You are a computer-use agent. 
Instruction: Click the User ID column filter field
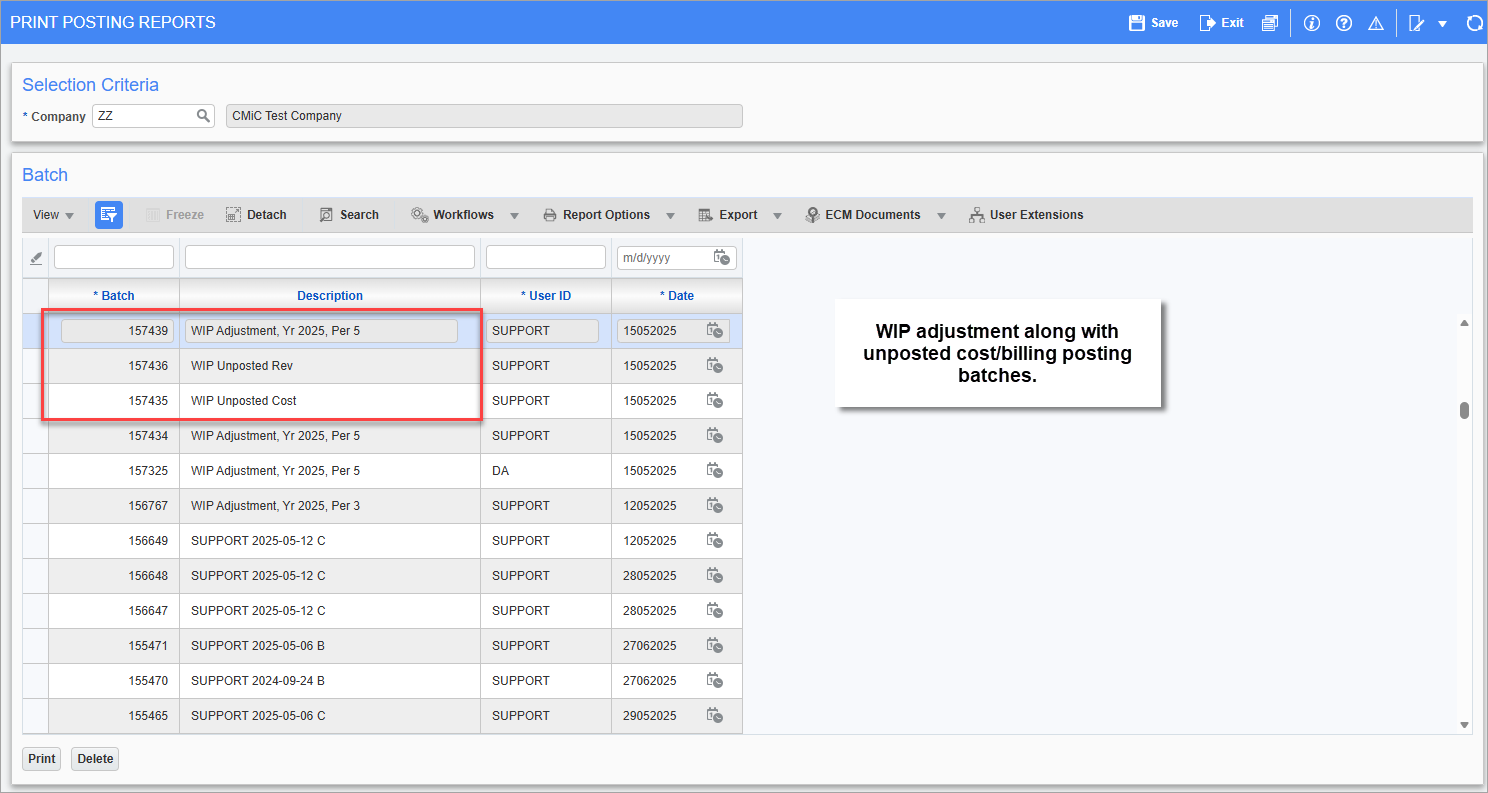(546, 257)
